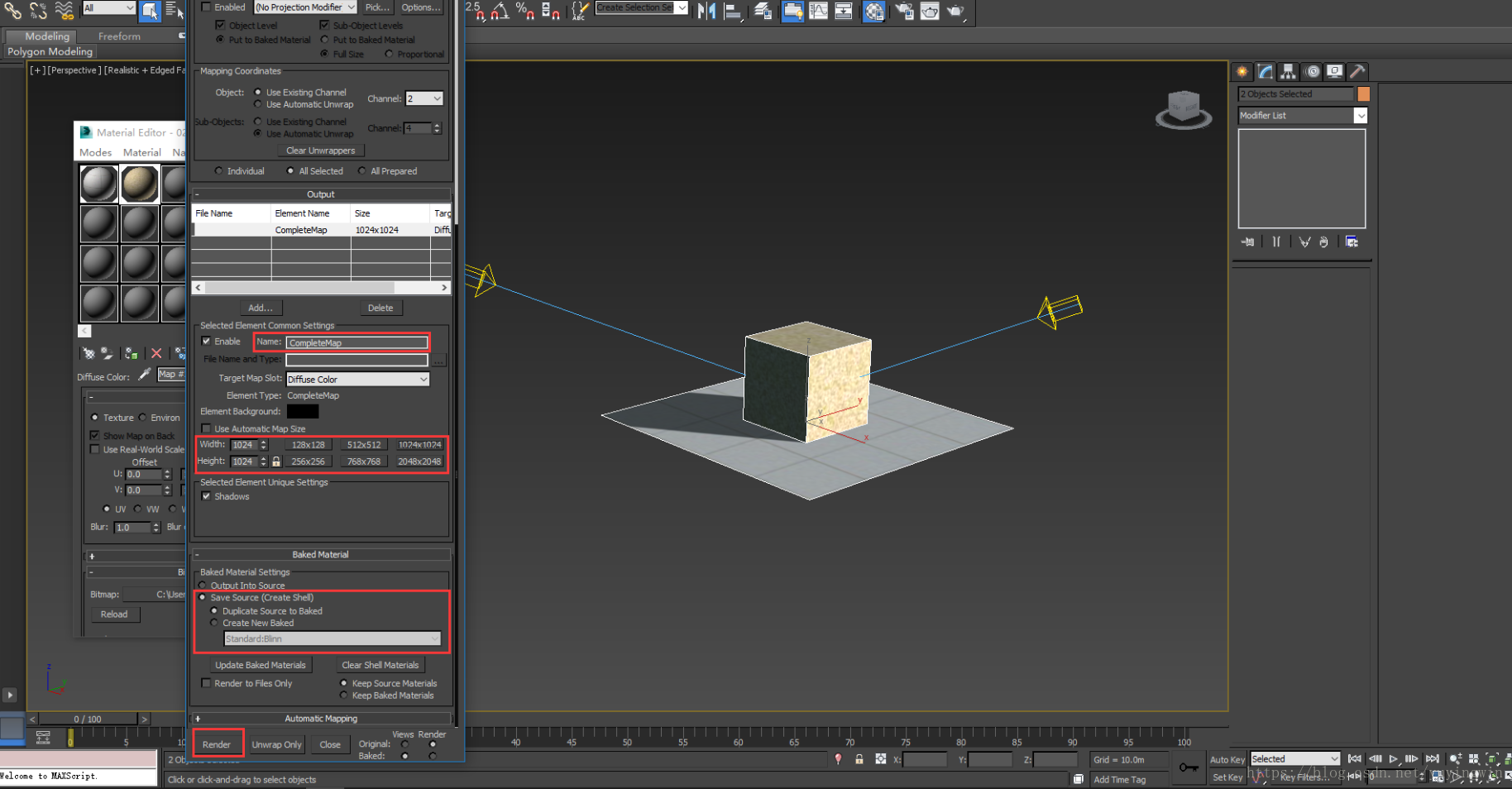Click the Go to Start playback icon
This screenshot has width=1512, height=789.
tap(1355, 758)
